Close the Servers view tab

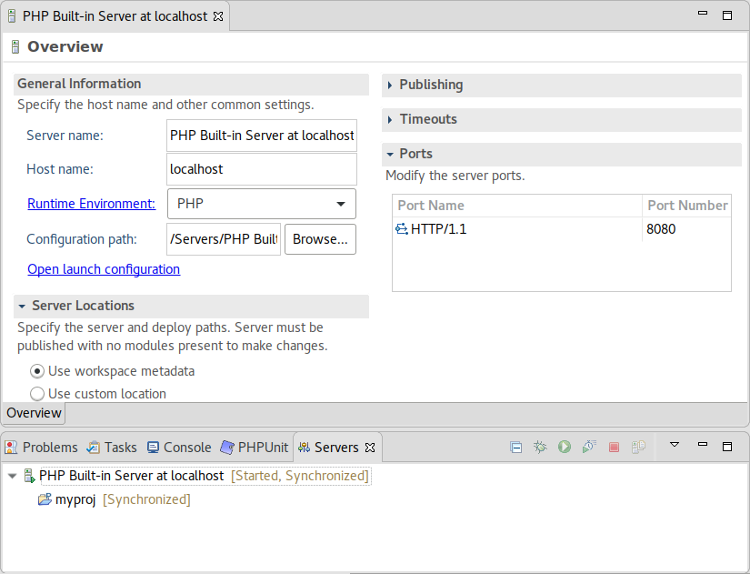[370, 448]
